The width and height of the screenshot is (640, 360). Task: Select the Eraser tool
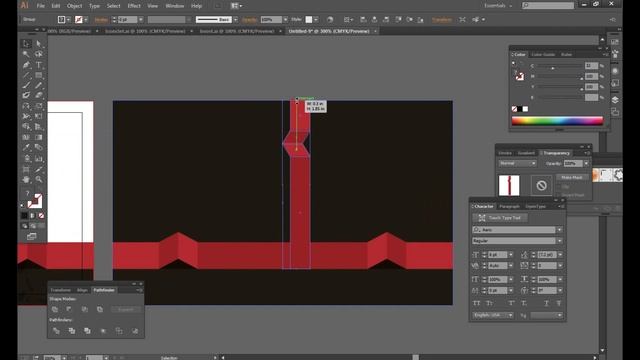[x=39, y=96]
